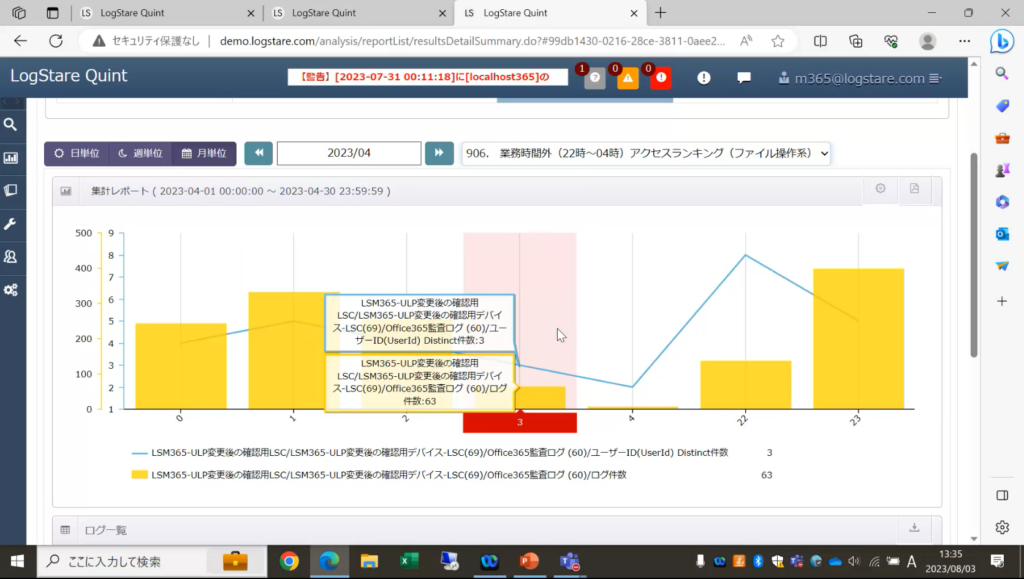Click the chart icon beside 集計レポート title
Screen dimensions: 1024x579
coord(66,191)
